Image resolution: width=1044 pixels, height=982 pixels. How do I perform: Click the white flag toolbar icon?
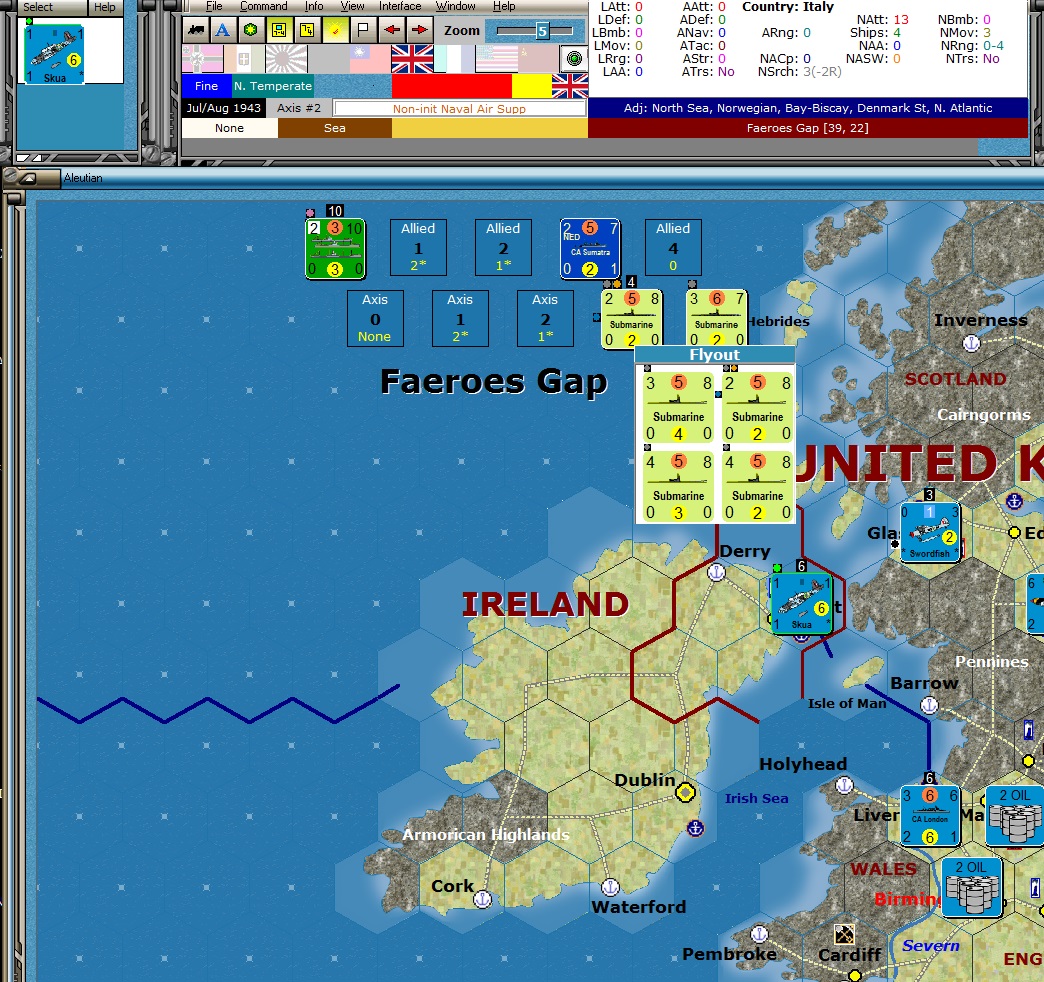click(x=363, y=31)
